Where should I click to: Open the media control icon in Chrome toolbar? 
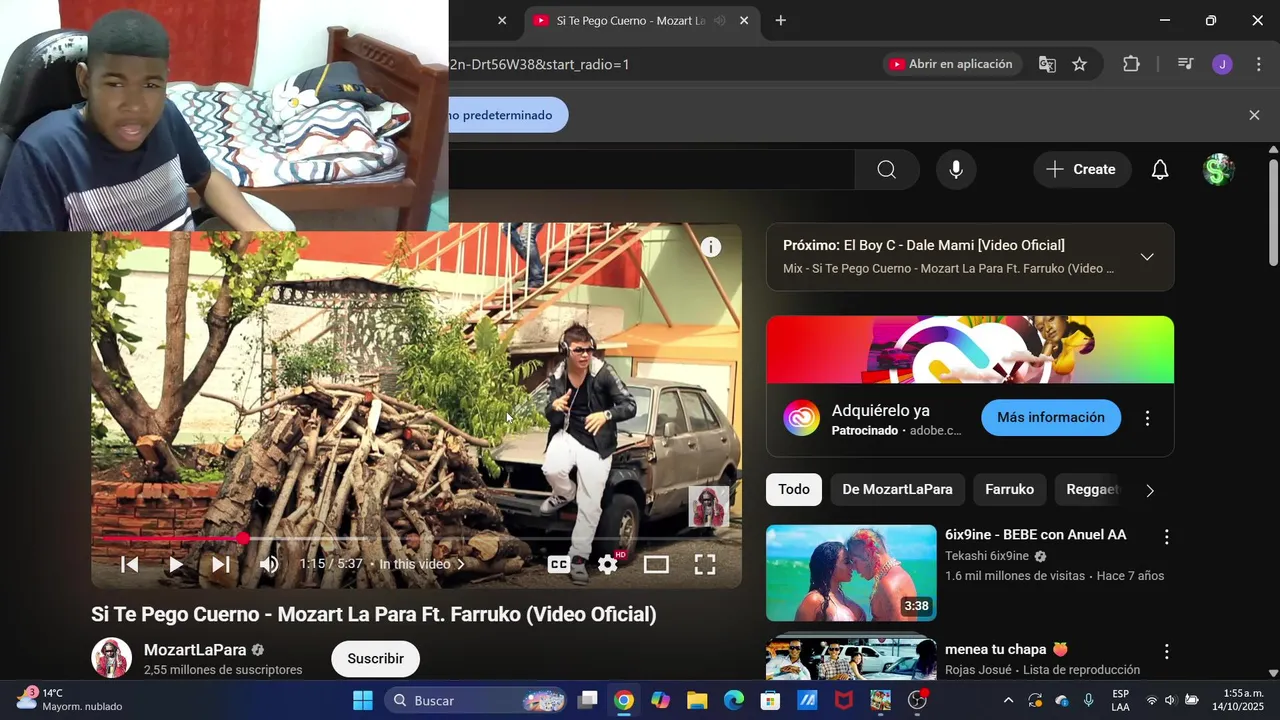pyautogui.click(x=1185, y=64)
